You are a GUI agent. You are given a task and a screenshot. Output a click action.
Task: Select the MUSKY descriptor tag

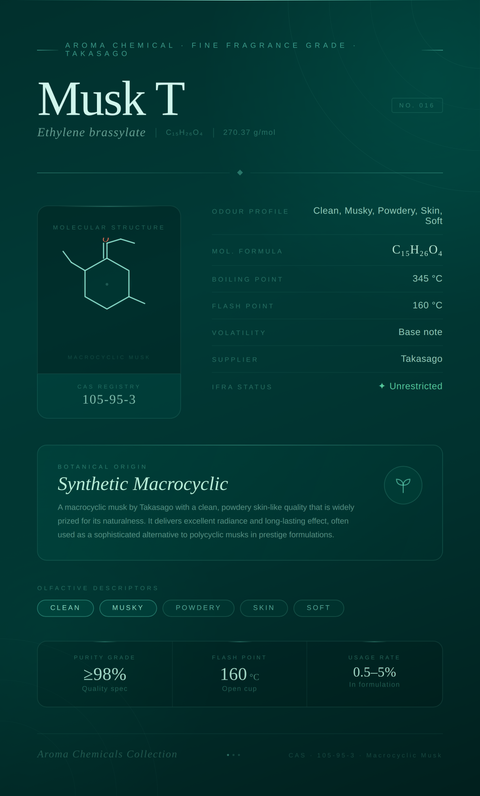coord(128,608)
